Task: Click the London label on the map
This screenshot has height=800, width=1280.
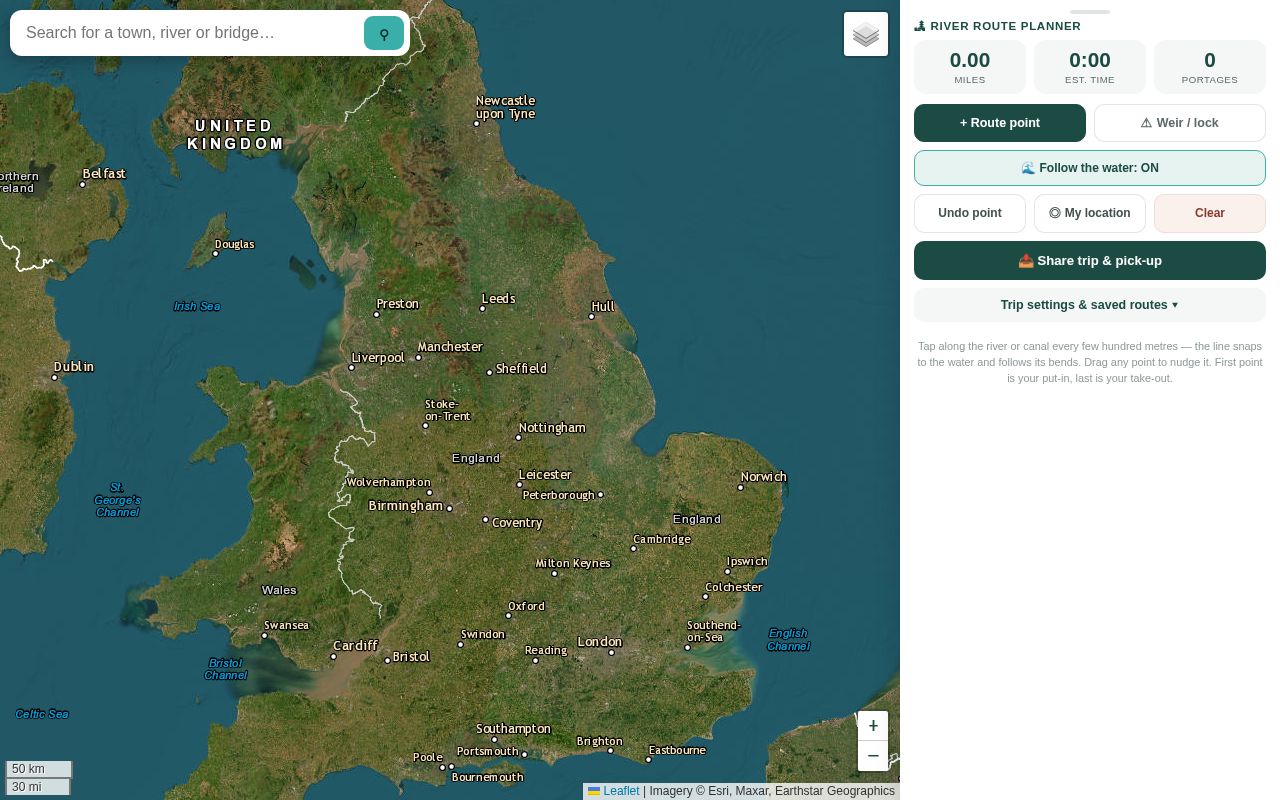Action: pyautogui.click(x=600, y=642)
